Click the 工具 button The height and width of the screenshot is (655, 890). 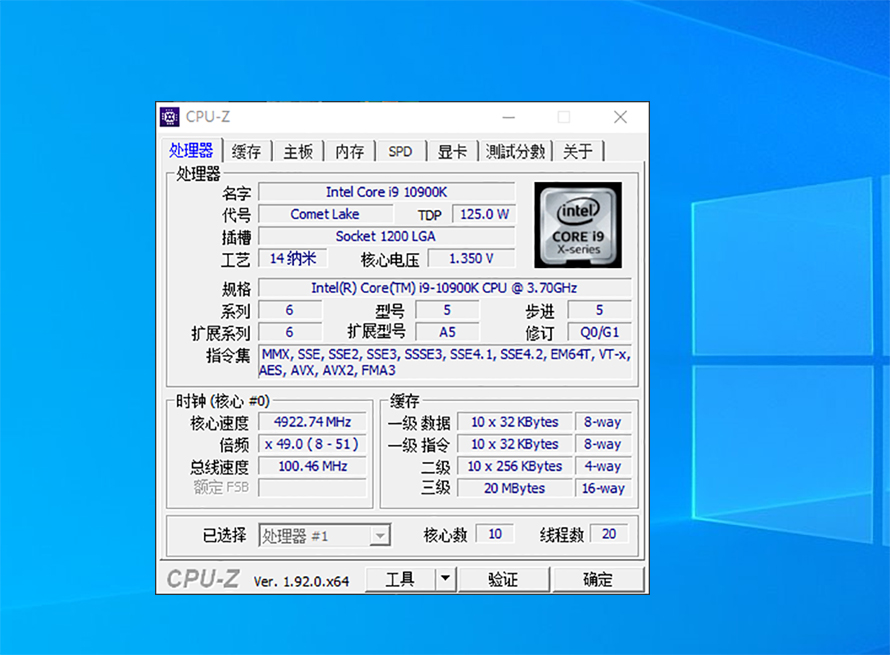coord(400,579)
